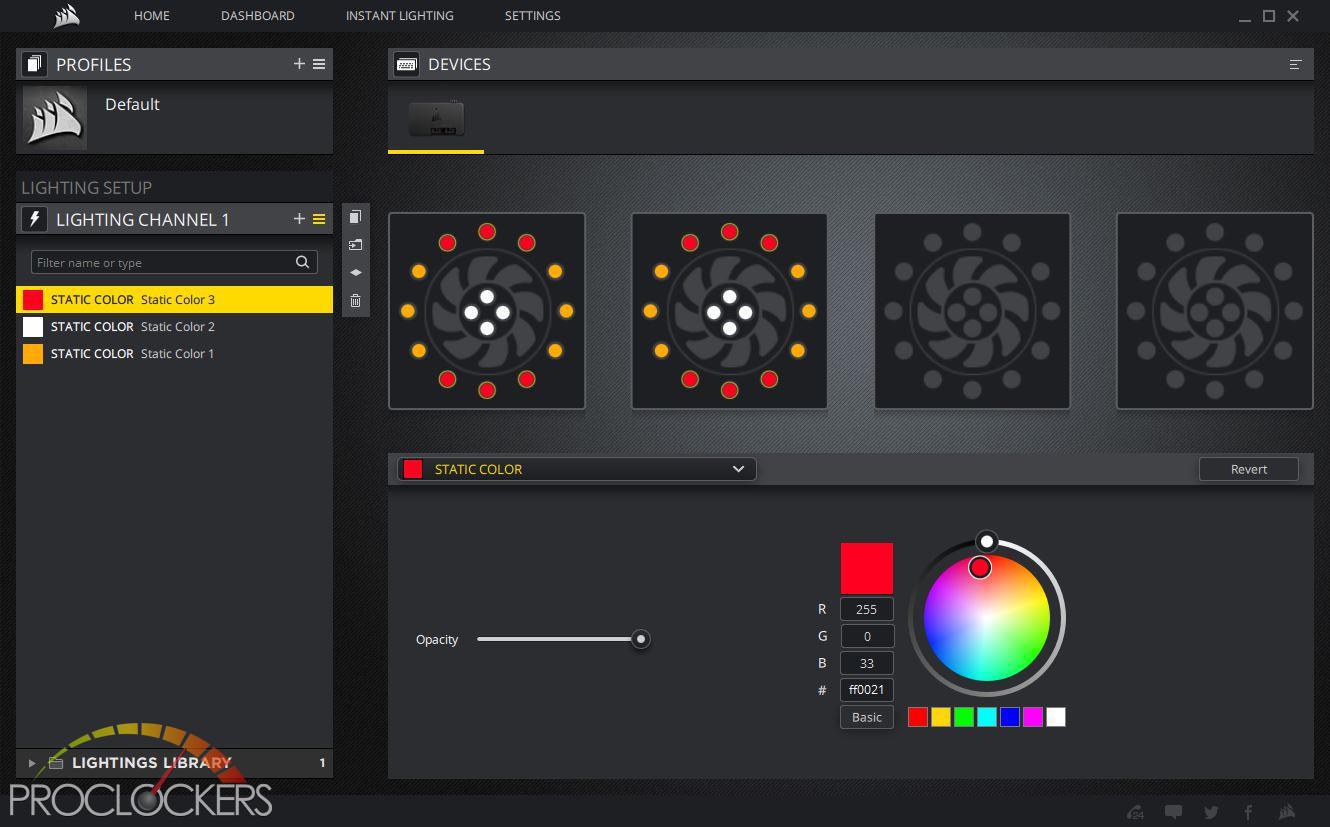This screenshot has width=1330, height=827.
Task: Pick the cyan preset swatch
Action: 987,716
